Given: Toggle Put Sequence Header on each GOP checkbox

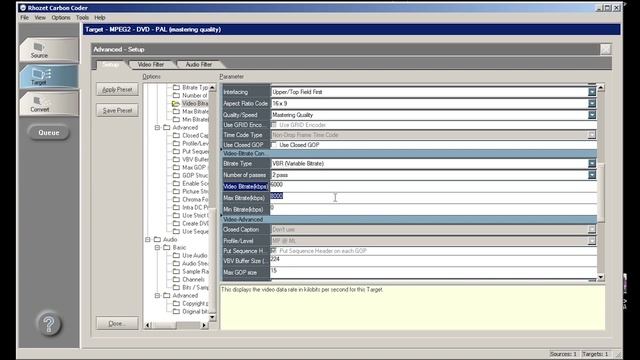Looking at the screenshot, I should point(274,250).
